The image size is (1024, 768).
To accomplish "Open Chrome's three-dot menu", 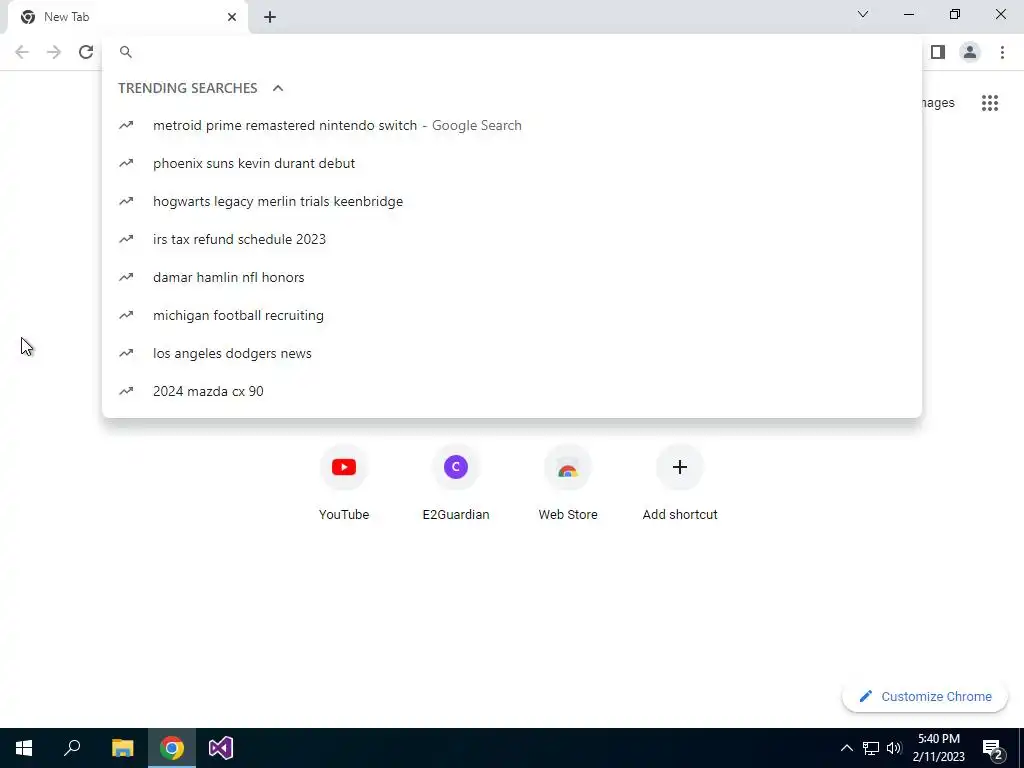I will (1002, 52).
